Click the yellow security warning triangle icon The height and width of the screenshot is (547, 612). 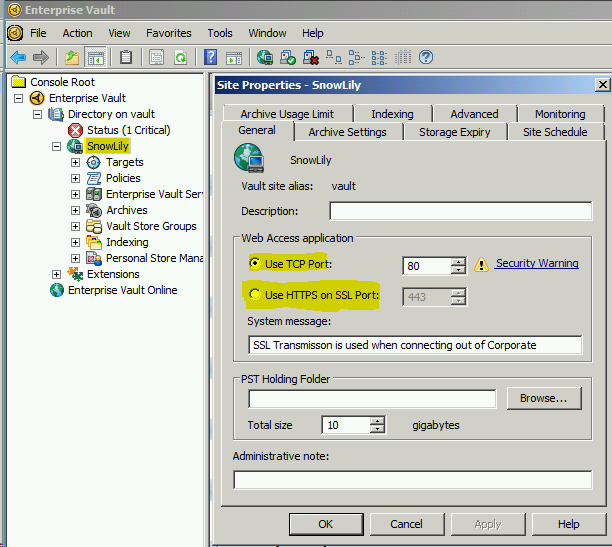tap(481, 264)
